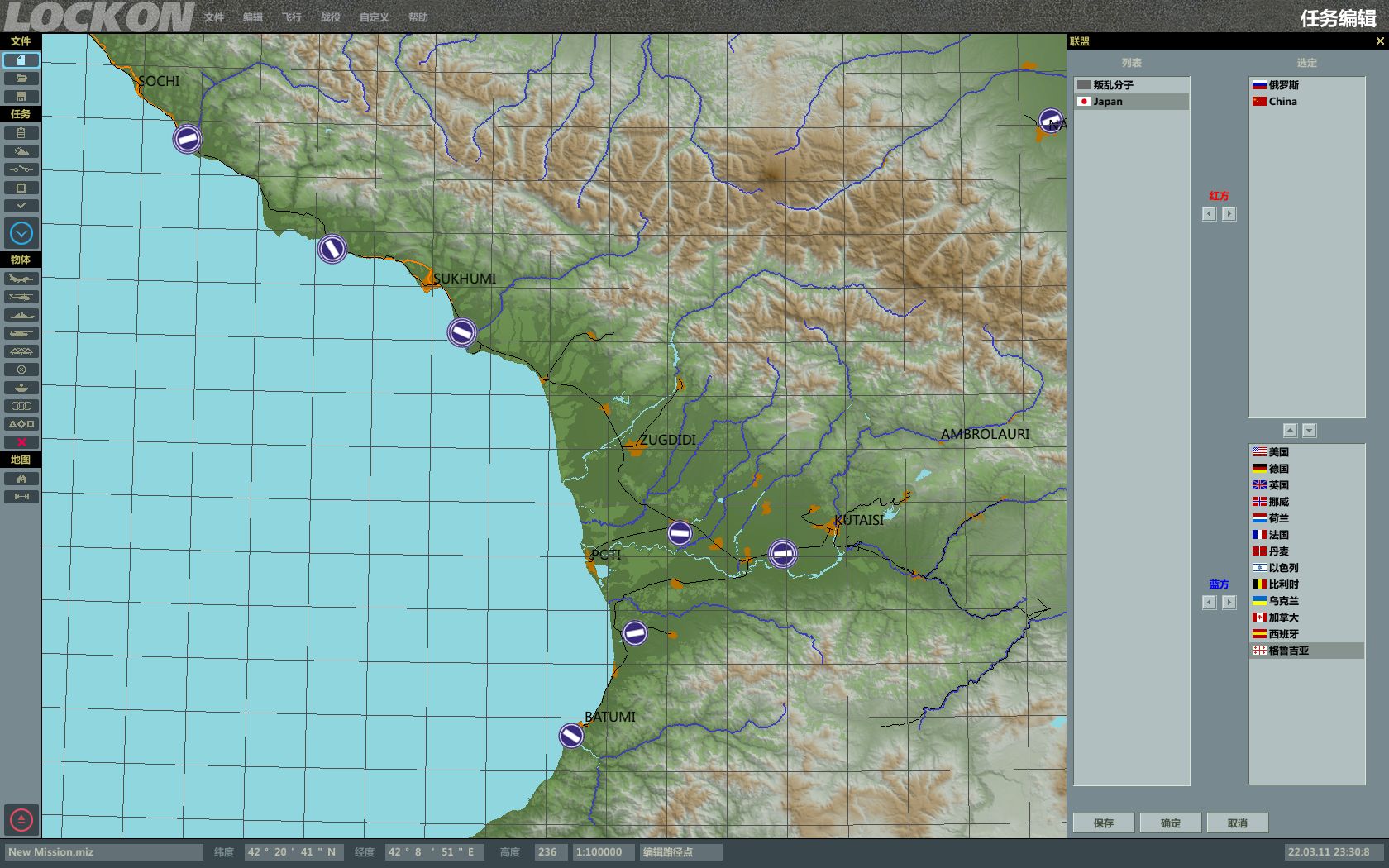Click the binoculars map icon
The width and height of the screenshot is (1389, 868).
coord(21,479)
